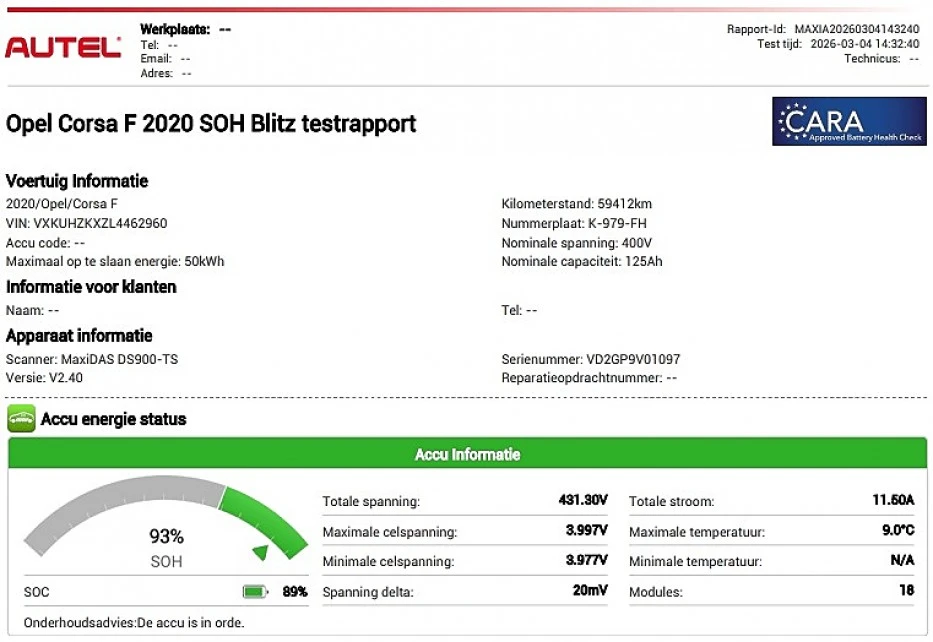Image resolution: width=933 pixels, height=642 pixels.
Task: Click the Serienummer VD2GP9V01097 text
Action: [590, 359]
